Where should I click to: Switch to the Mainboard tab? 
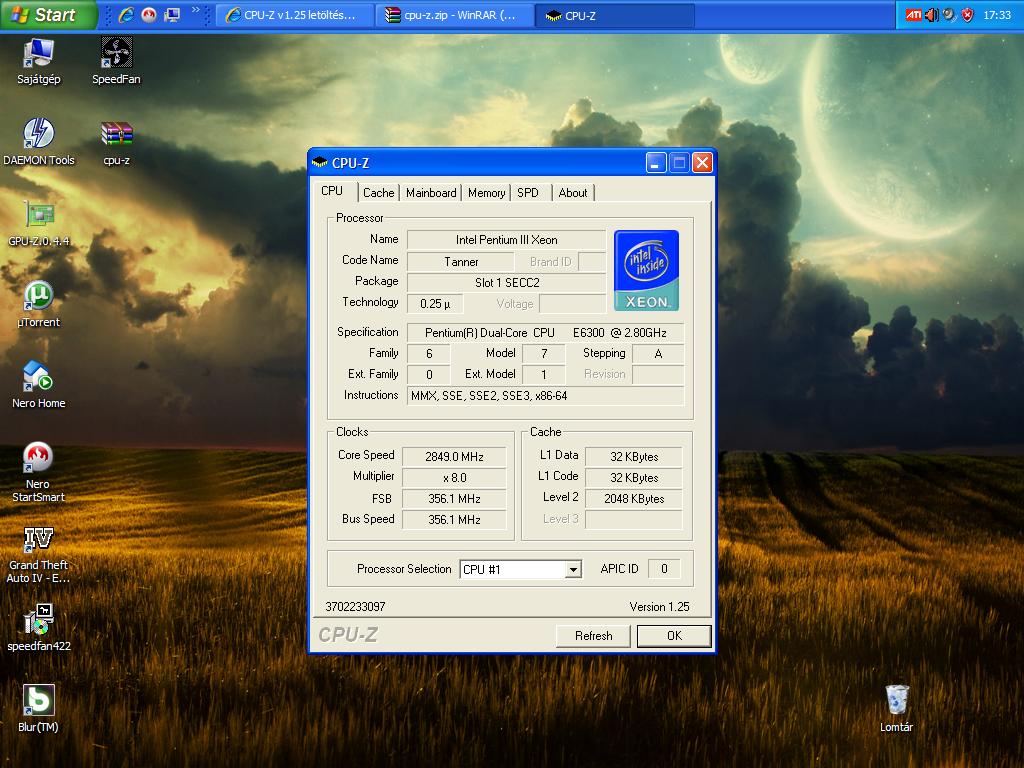[x=431, y=193]
